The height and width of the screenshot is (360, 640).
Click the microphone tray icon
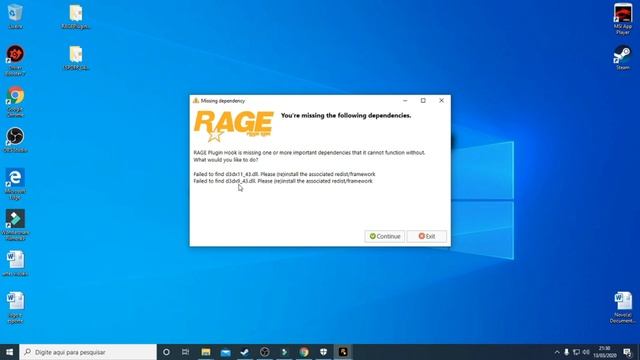[x=567, y=352]
